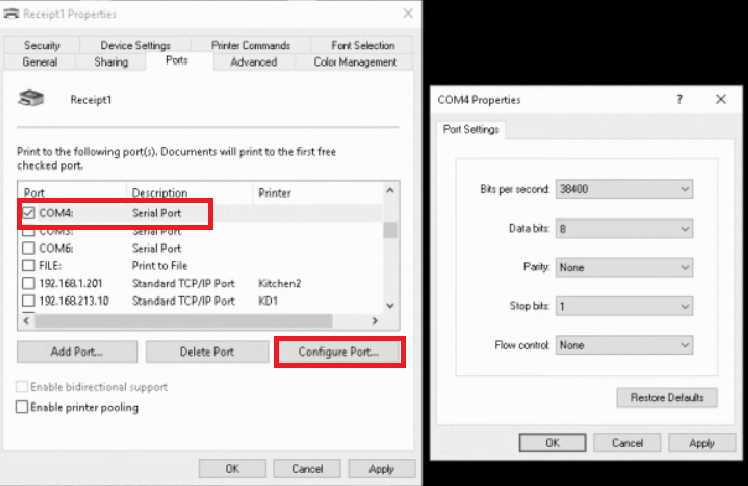Click the port list scroll right arrow
Screen dimensions: 748x486
[x=375, y=321]
